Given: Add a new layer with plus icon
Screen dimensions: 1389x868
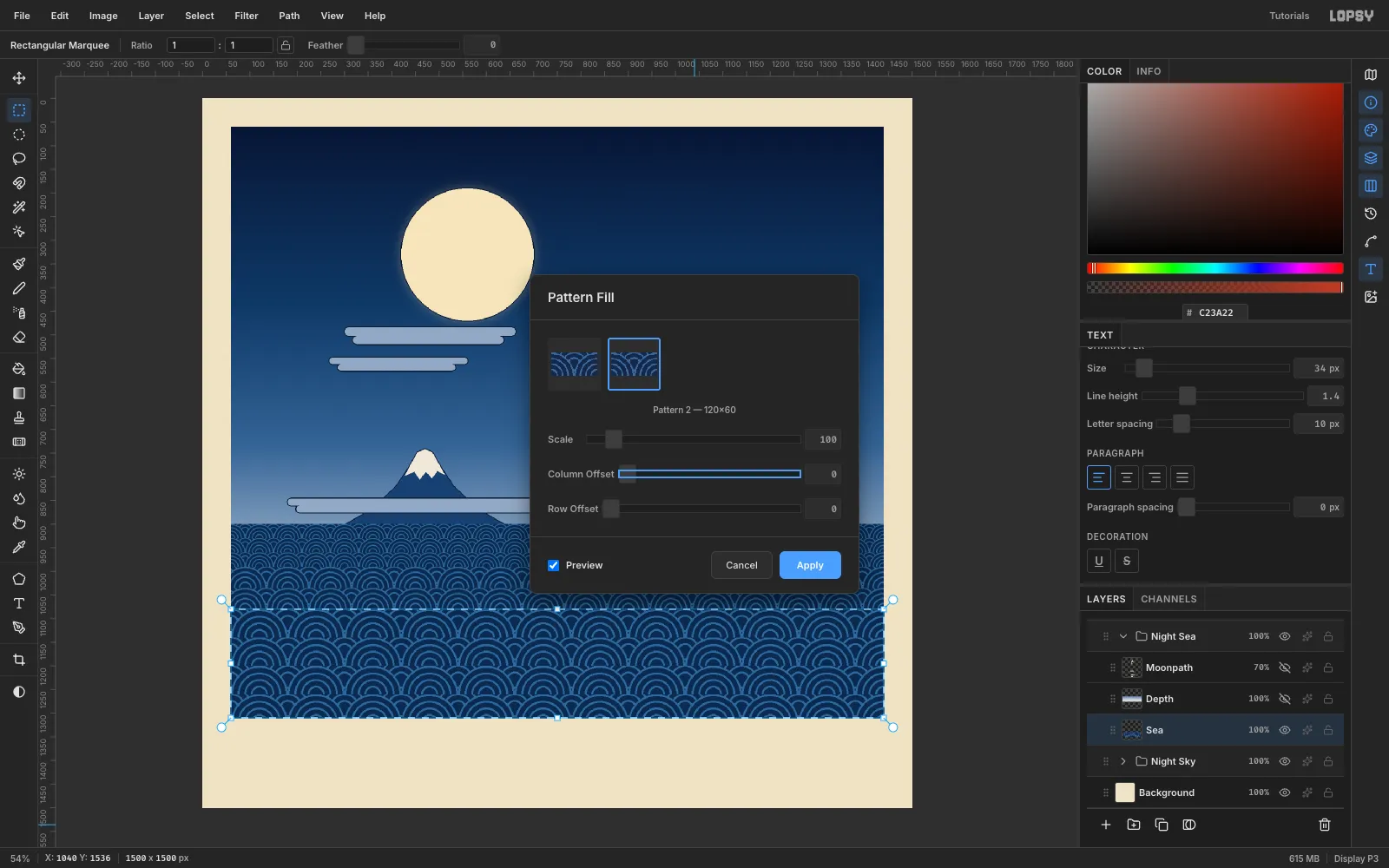Looking at the screenshot, I should 1106,825.
